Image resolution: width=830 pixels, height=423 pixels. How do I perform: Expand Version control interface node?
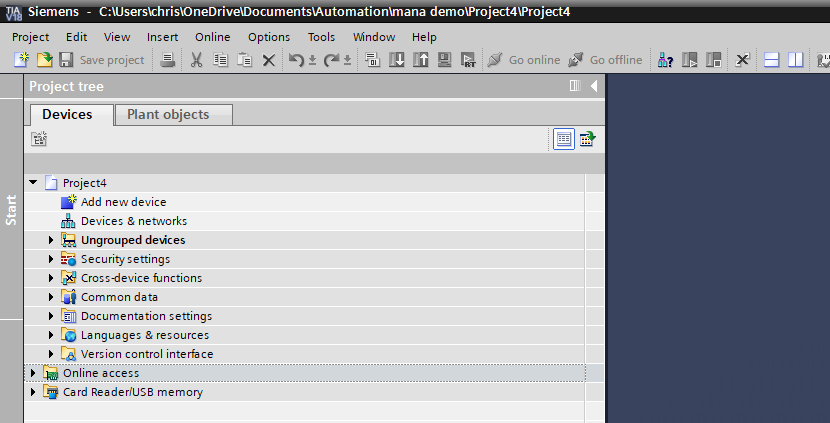click(51, 354)
